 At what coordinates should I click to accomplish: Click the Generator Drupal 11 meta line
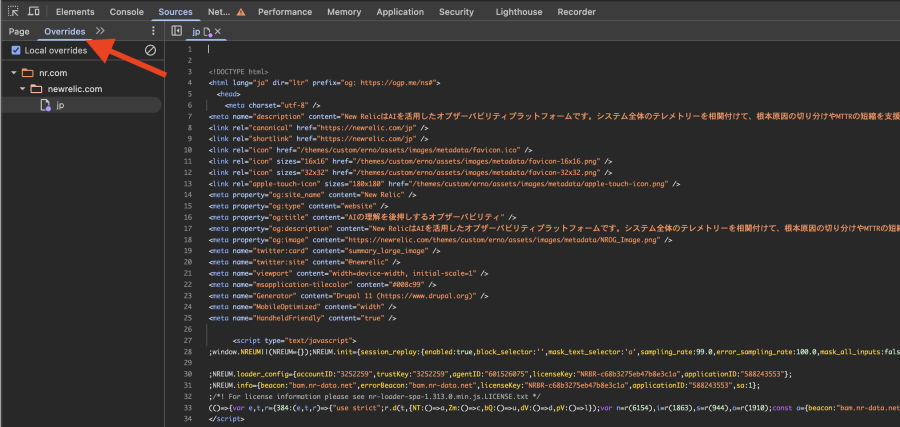348,296
